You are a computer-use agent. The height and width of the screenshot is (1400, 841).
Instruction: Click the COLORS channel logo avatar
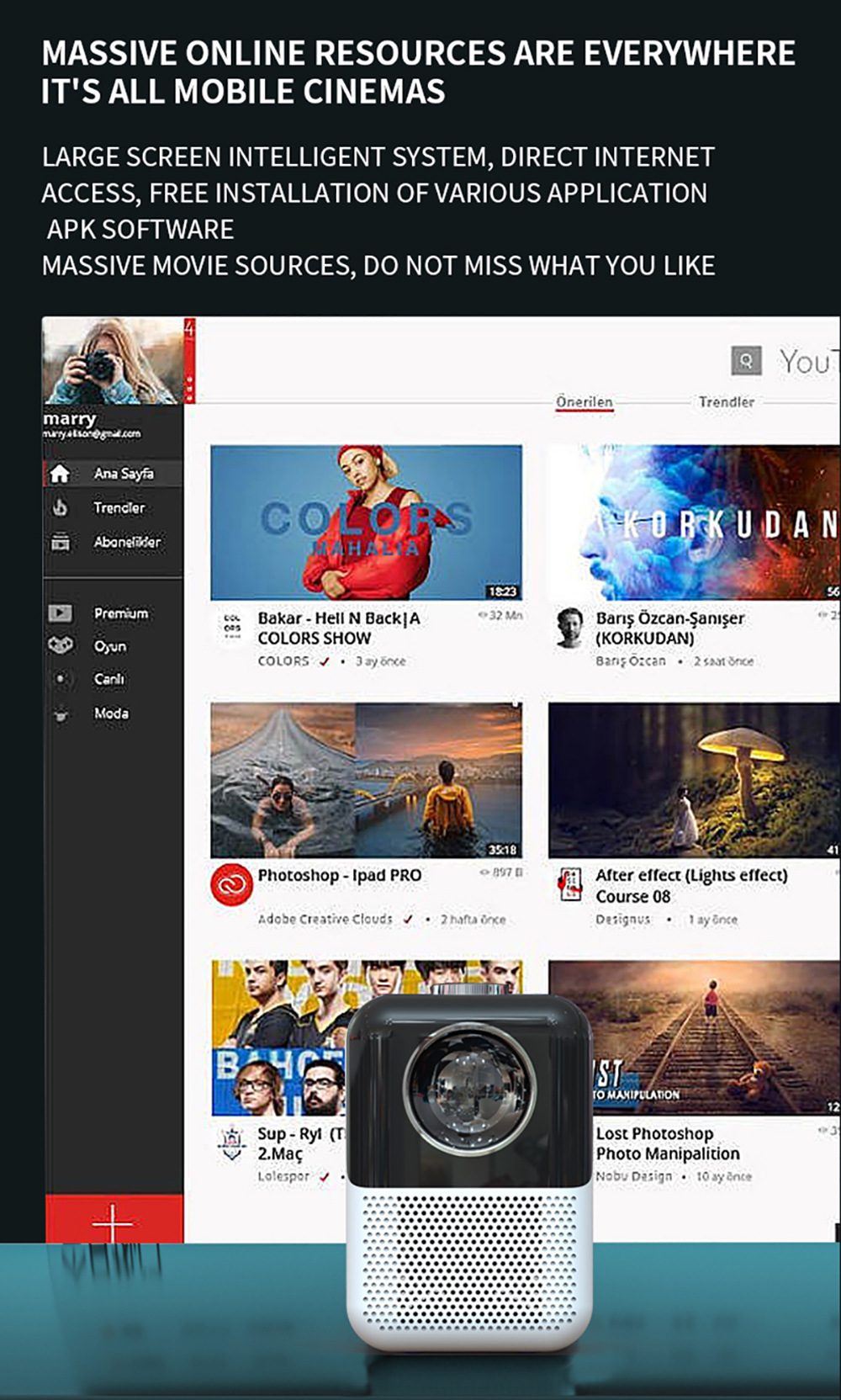pos(232,627)
